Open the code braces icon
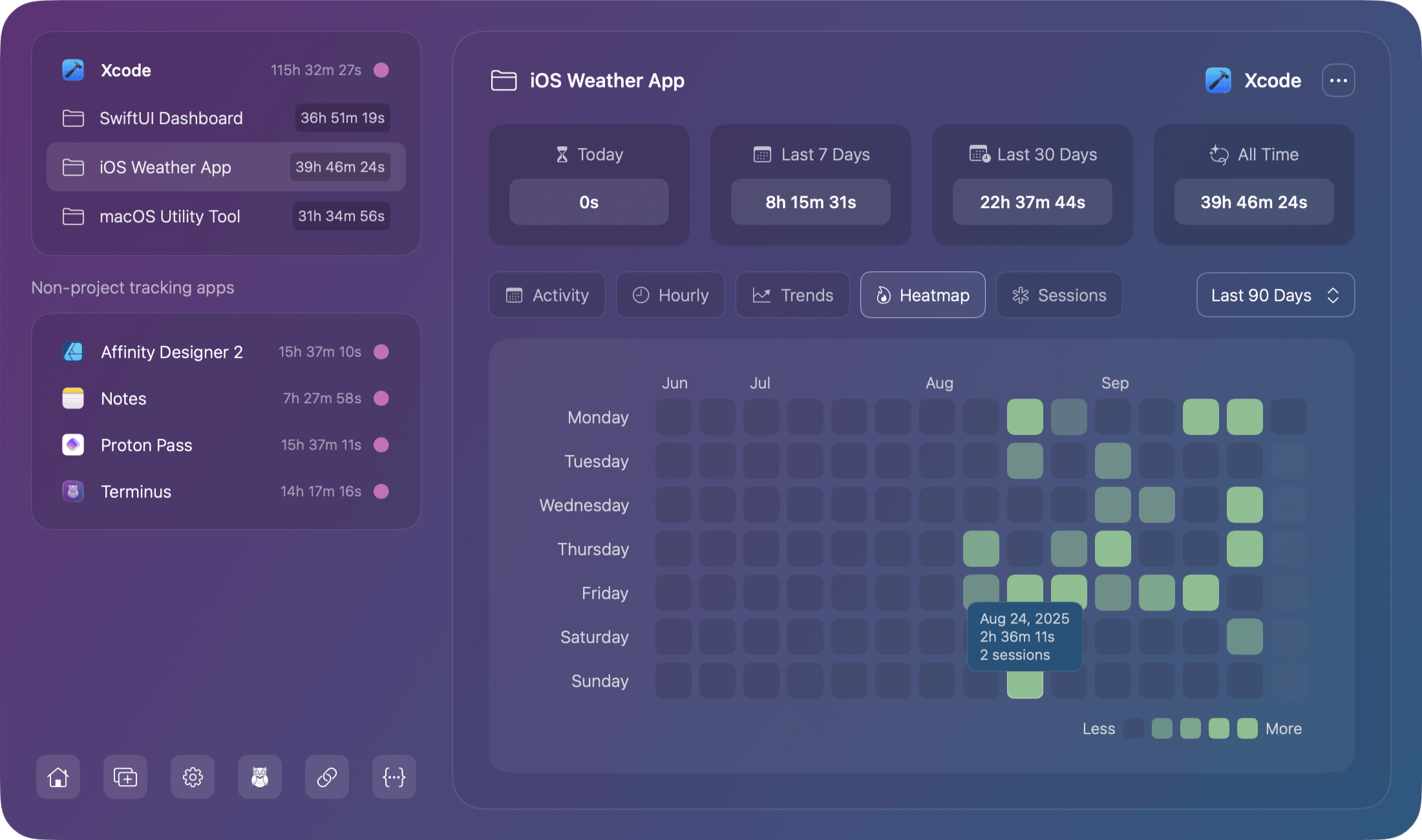The width and height of the screenshot is (1422, 840). pyautogui.click(x=394, y=777)
